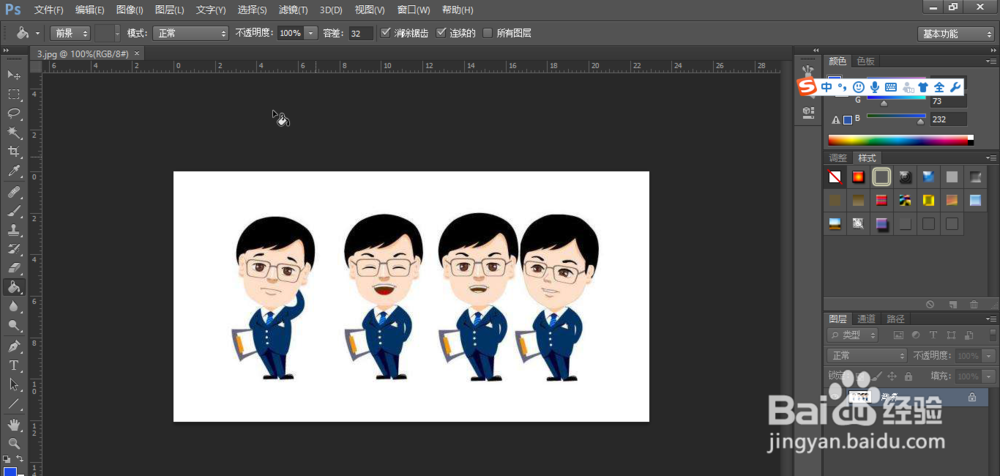Select the Hand tool
This screenshot has height=476, width=1000.
point(14,424)
